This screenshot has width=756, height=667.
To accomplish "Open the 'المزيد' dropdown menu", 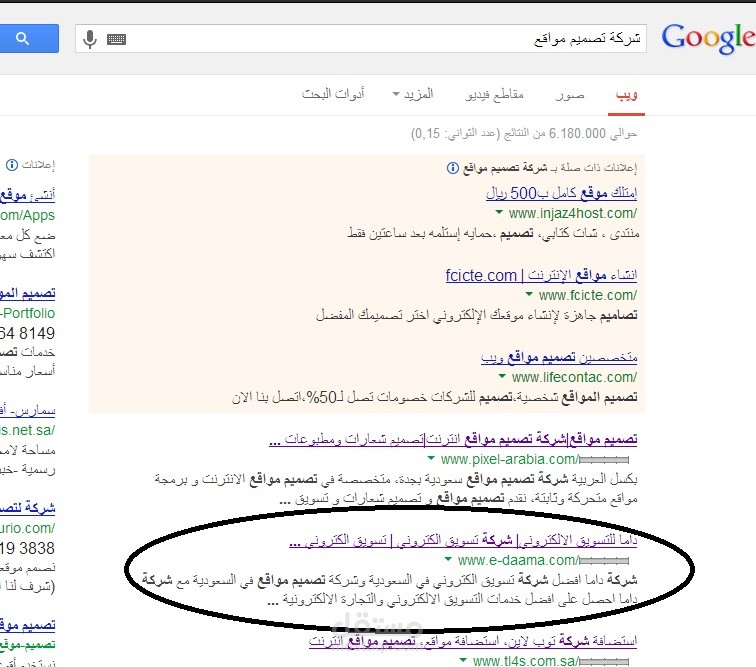I will [413, 94].
